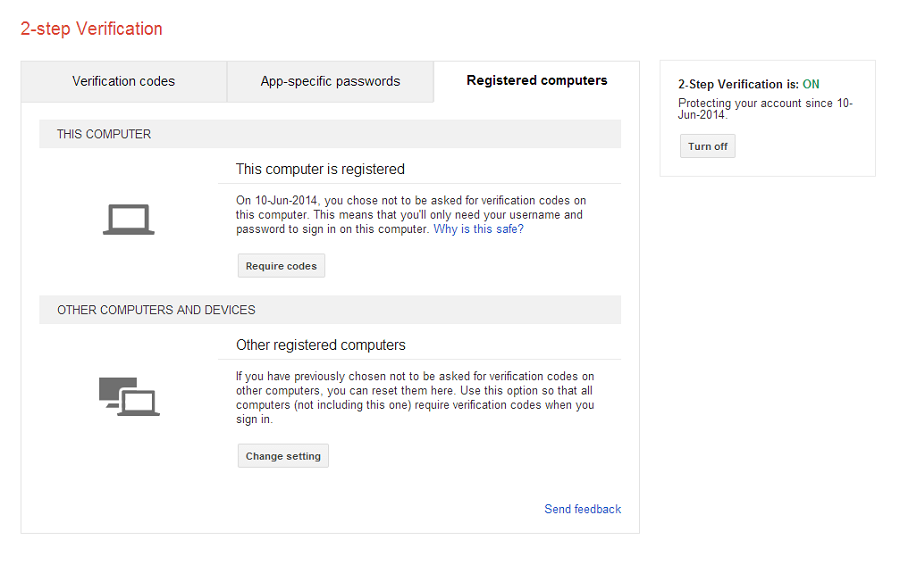
Task: Click the This computer is registered heading
Action: point(320,169)
